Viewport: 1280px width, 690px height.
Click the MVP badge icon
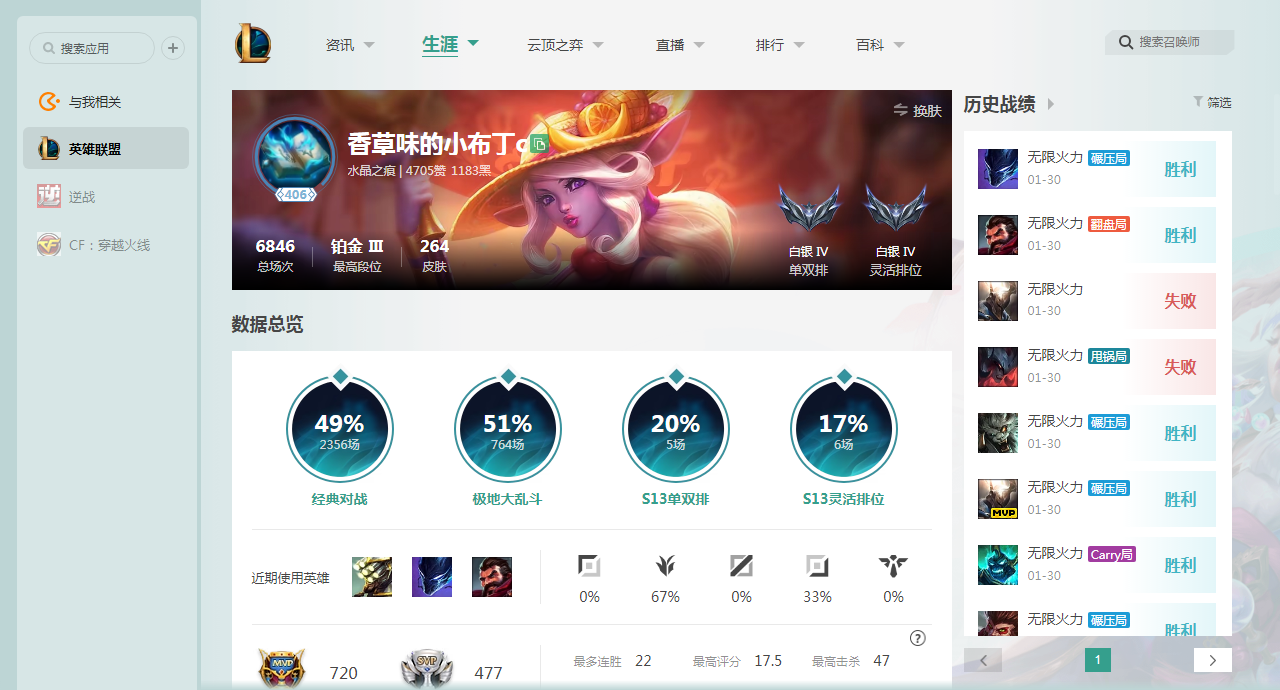(x=281, y=669)
